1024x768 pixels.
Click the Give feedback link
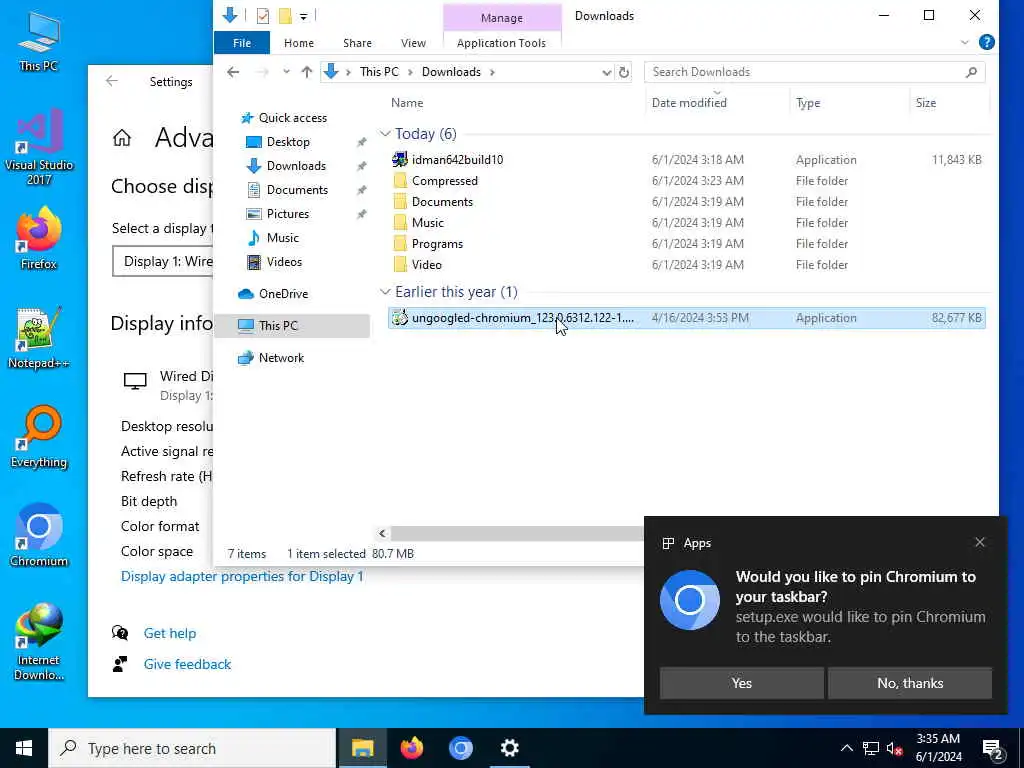coord(187,664)
